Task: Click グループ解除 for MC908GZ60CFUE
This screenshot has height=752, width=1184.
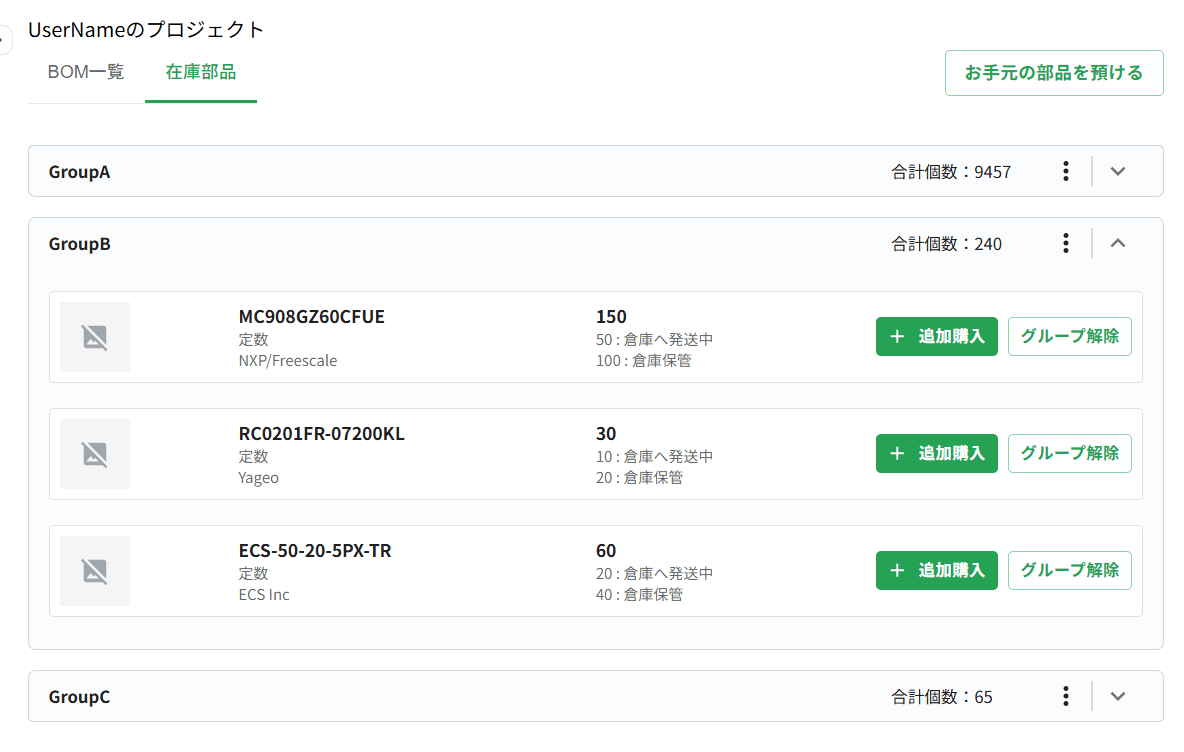Action: point(1069,337)
